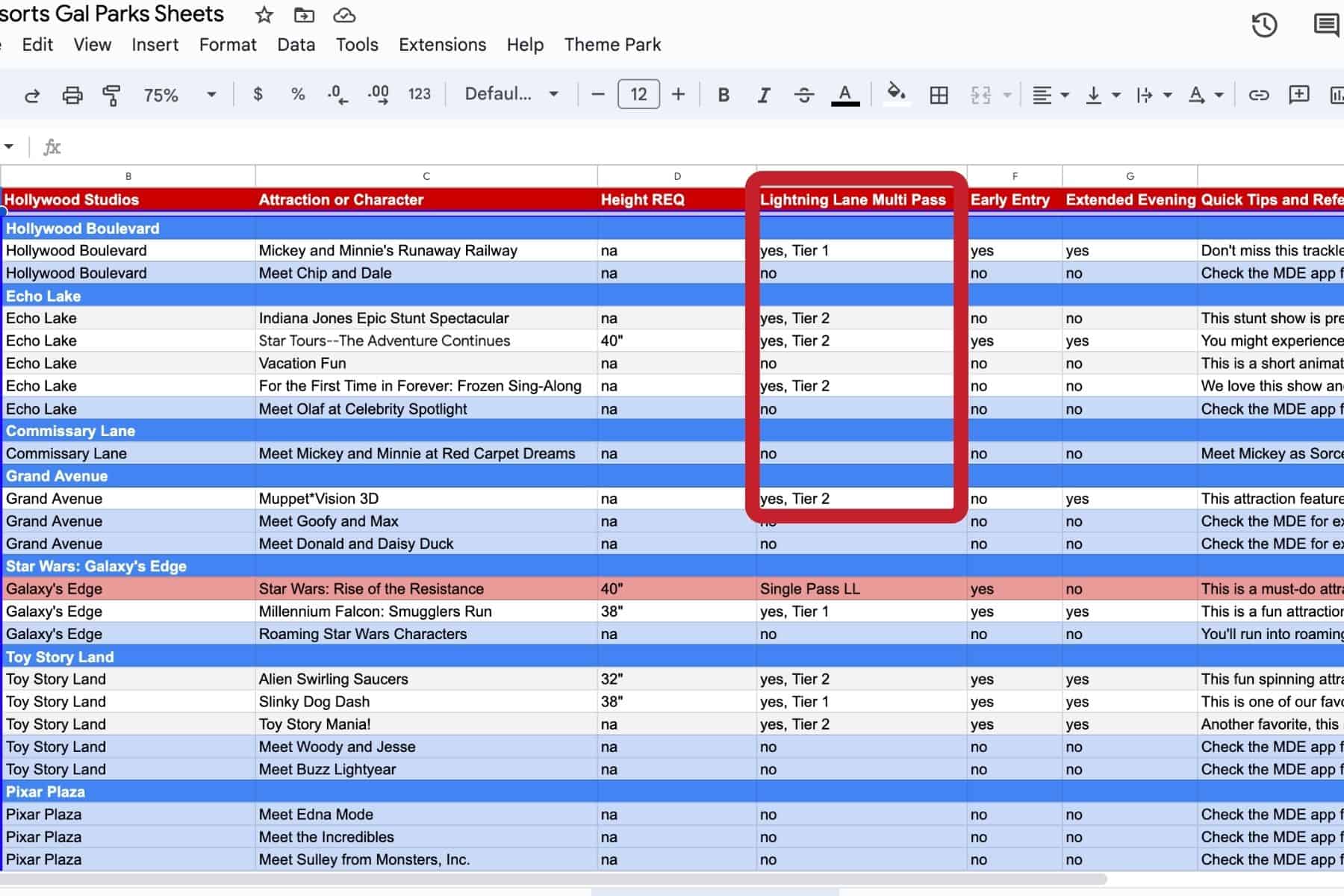Viewport: 1344px width, 896px height.
Task: Select the Single Pass LL cell
Action: pyautogui.click(x=862, y=588)
